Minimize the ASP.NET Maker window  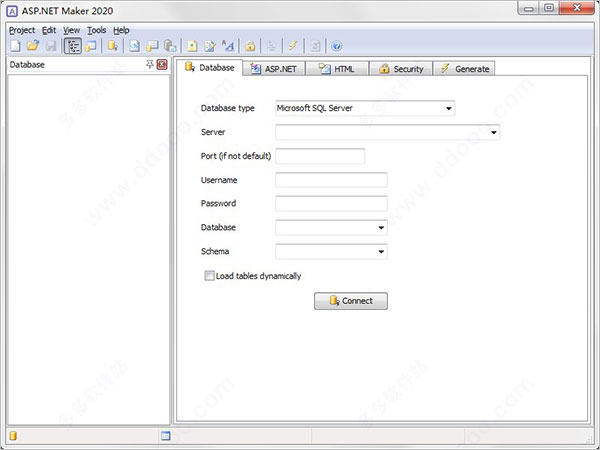(x=528, y=8)
